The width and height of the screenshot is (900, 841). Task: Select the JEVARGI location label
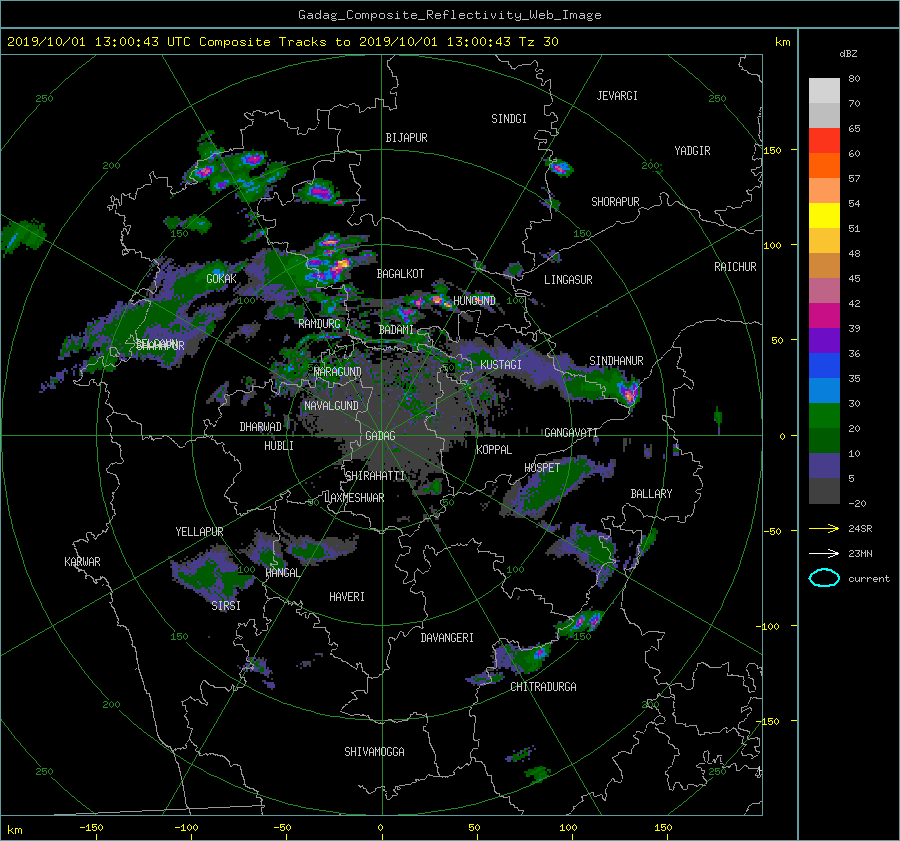(x=617, y=96)
